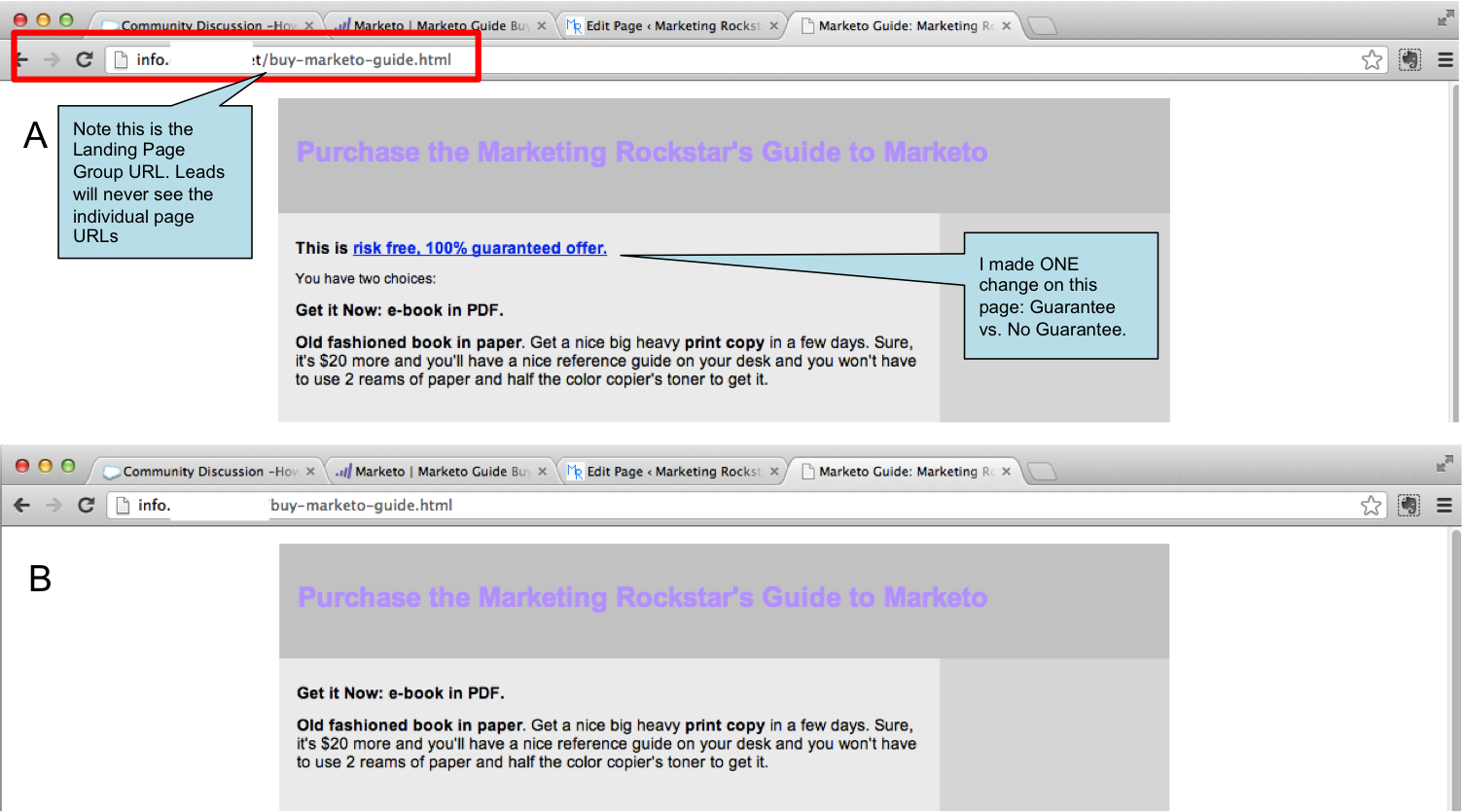Enter fullscreen using the top window's expand arrows
This screenshot has width=1462, height=812.
[1445, 18]
